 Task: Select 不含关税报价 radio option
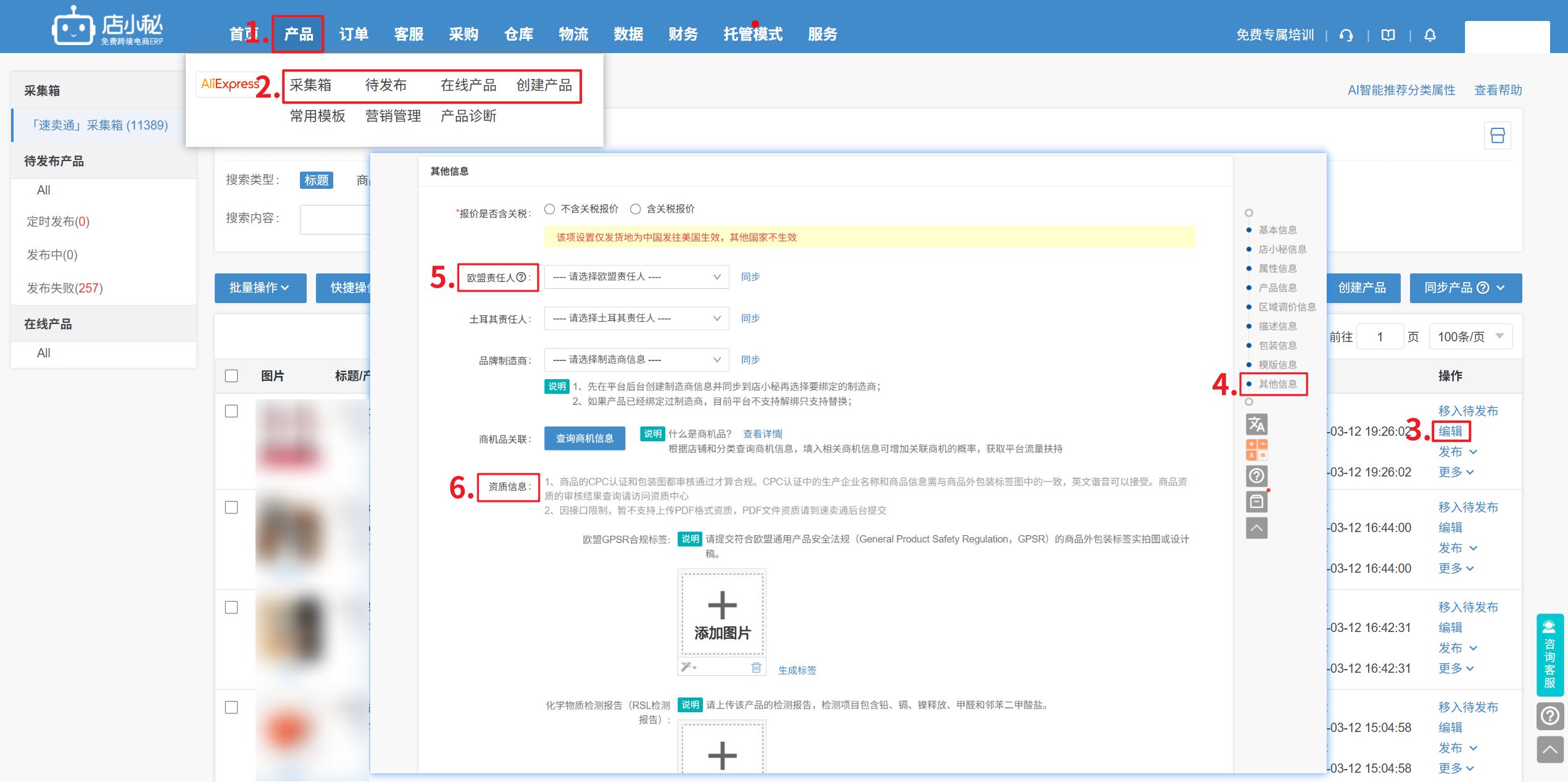550,209
